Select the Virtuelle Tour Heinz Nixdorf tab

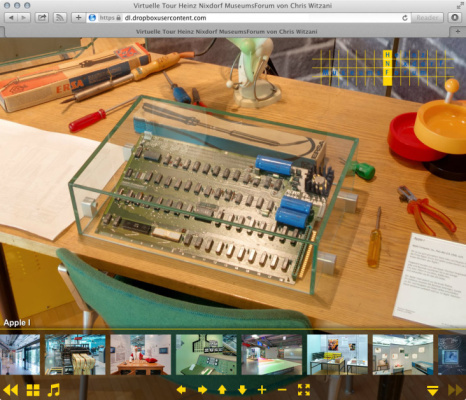(226, 32)
